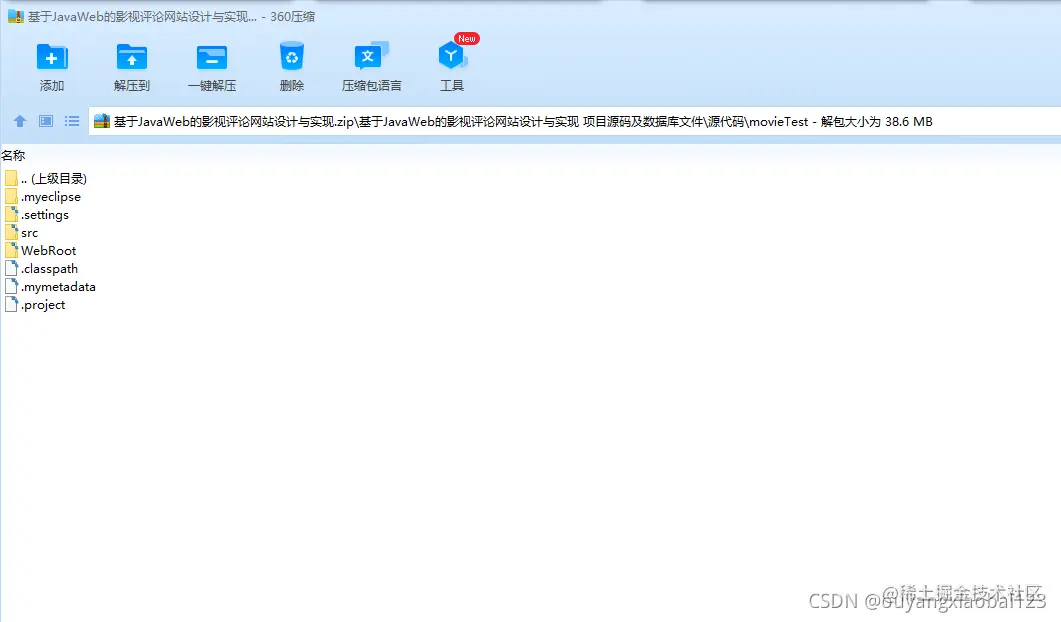Click the archive path address field

click(x=574, y=121)
